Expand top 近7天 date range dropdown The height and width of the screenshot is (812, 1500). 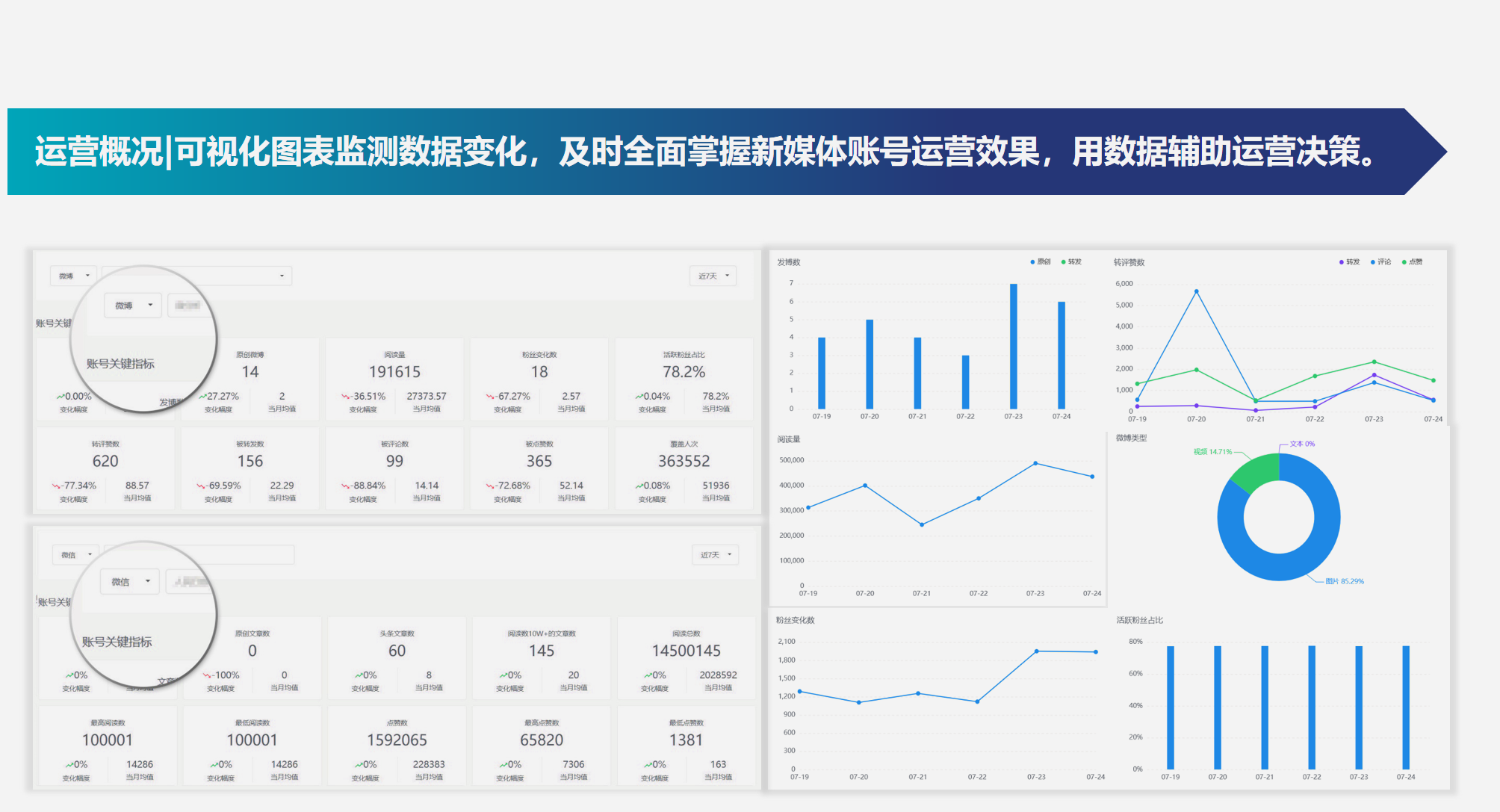[x=713, y=276]
